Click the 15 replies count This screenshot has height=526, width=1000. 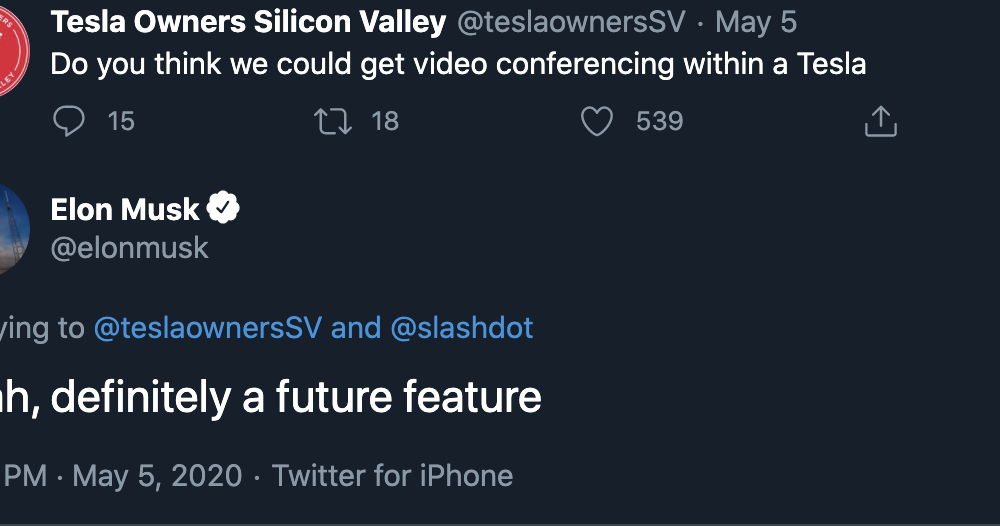pos(121,121)
